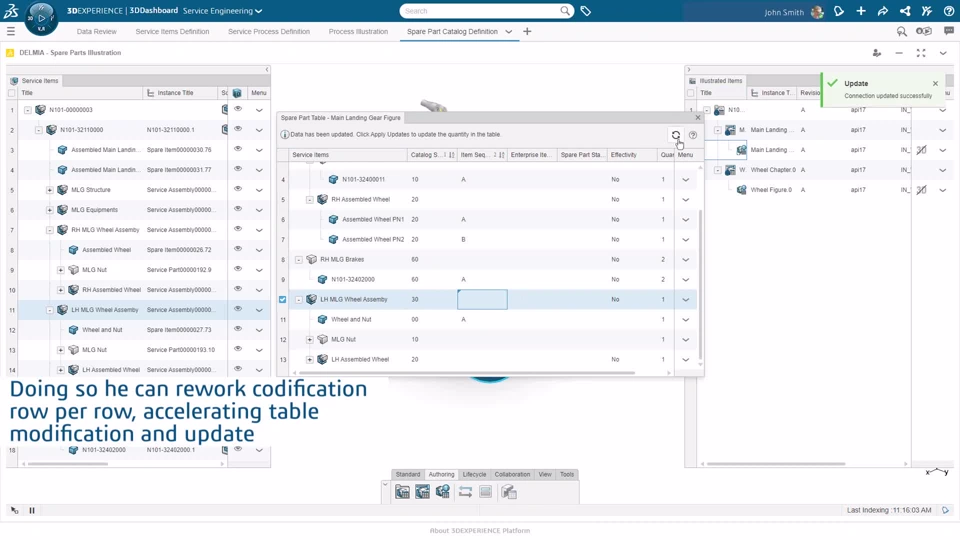Image resolution: width=960 pixels, height=540 pixels.
Task: Tick select-all checkbox in Illustrated Items header
Action: pyautogui.click(x=691, y=93)
